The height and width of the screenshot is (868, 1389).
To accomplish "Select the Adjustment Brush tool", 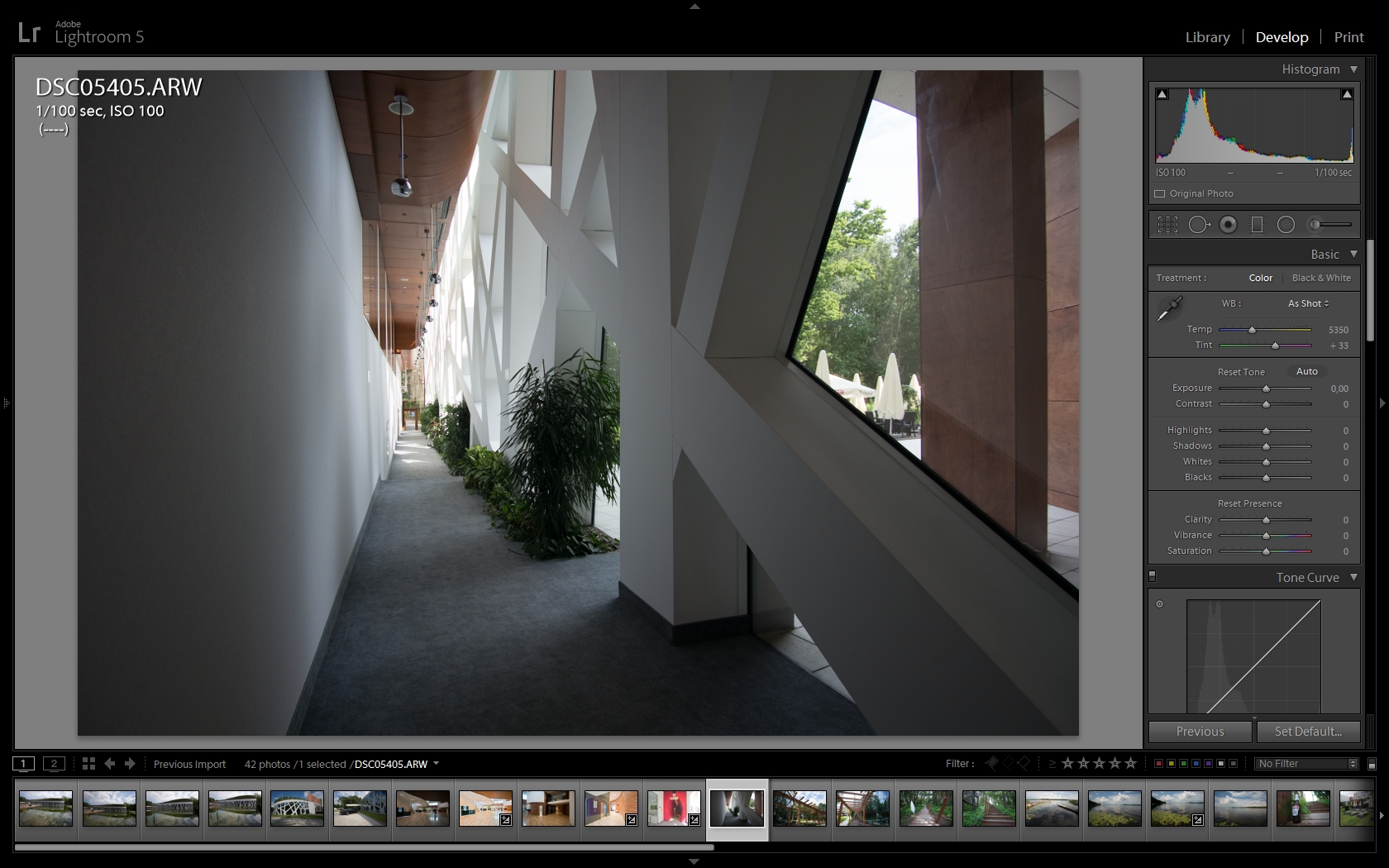I will pos(1329,224).
